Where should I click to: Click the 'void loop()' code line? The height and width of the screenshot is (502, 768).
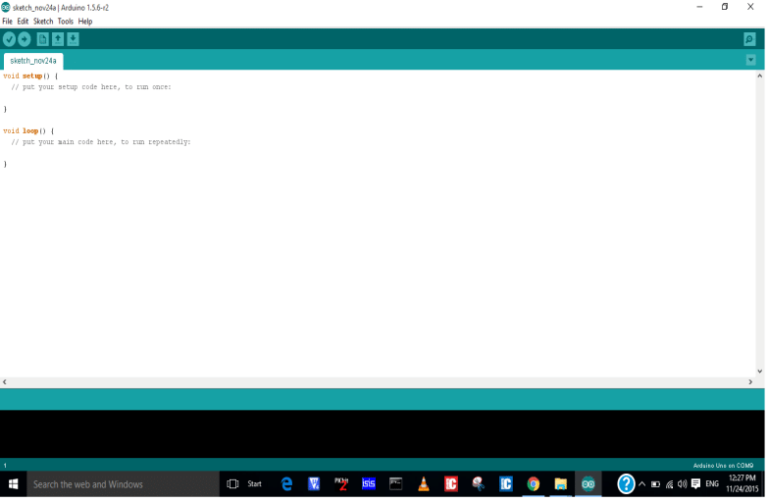click(x=28, y=131)
